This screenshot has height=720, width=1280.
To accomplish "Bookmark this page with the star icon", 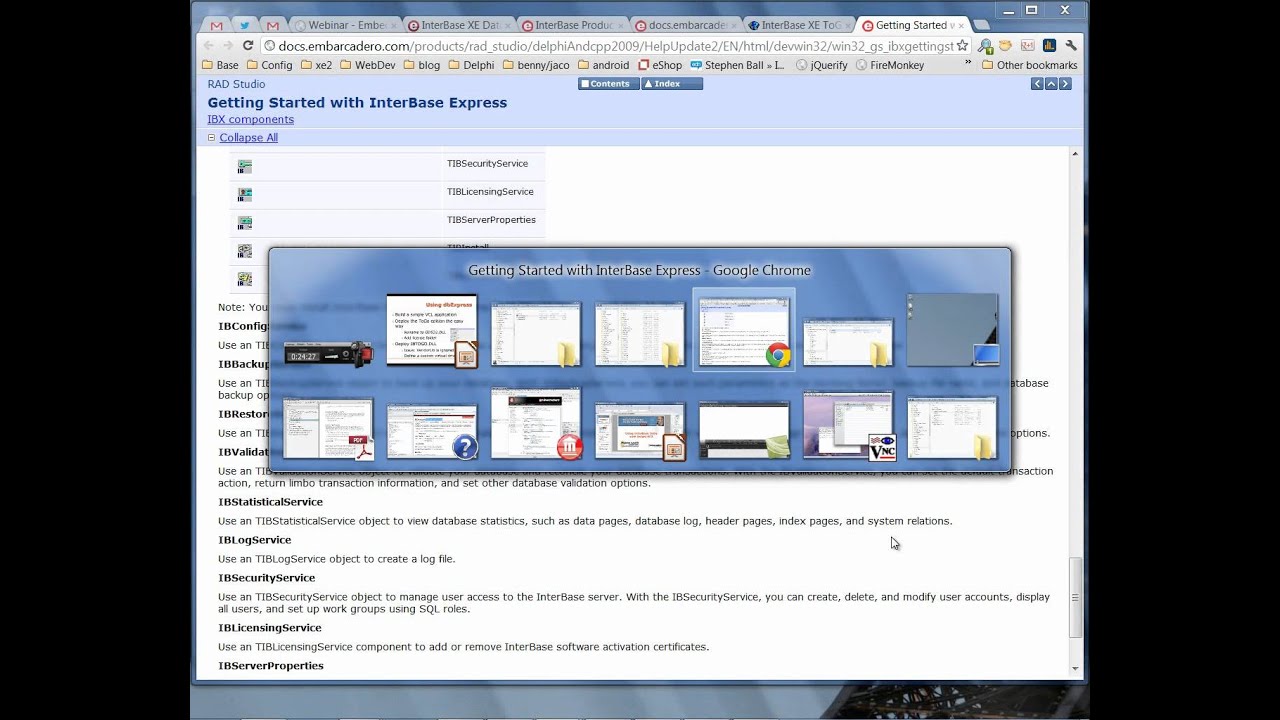I will (x=962, y=45).
